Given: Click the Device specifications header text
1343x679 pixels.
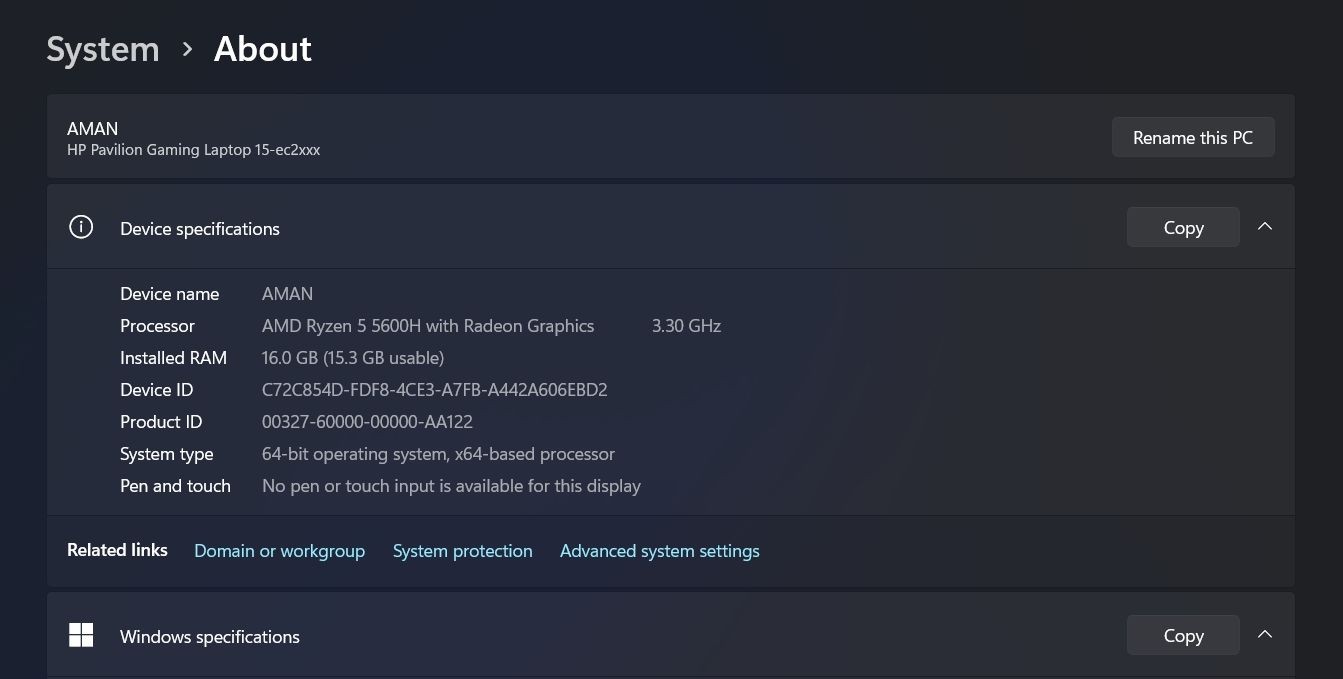Looking at the screenshot, I should click(x=200, y=229).
